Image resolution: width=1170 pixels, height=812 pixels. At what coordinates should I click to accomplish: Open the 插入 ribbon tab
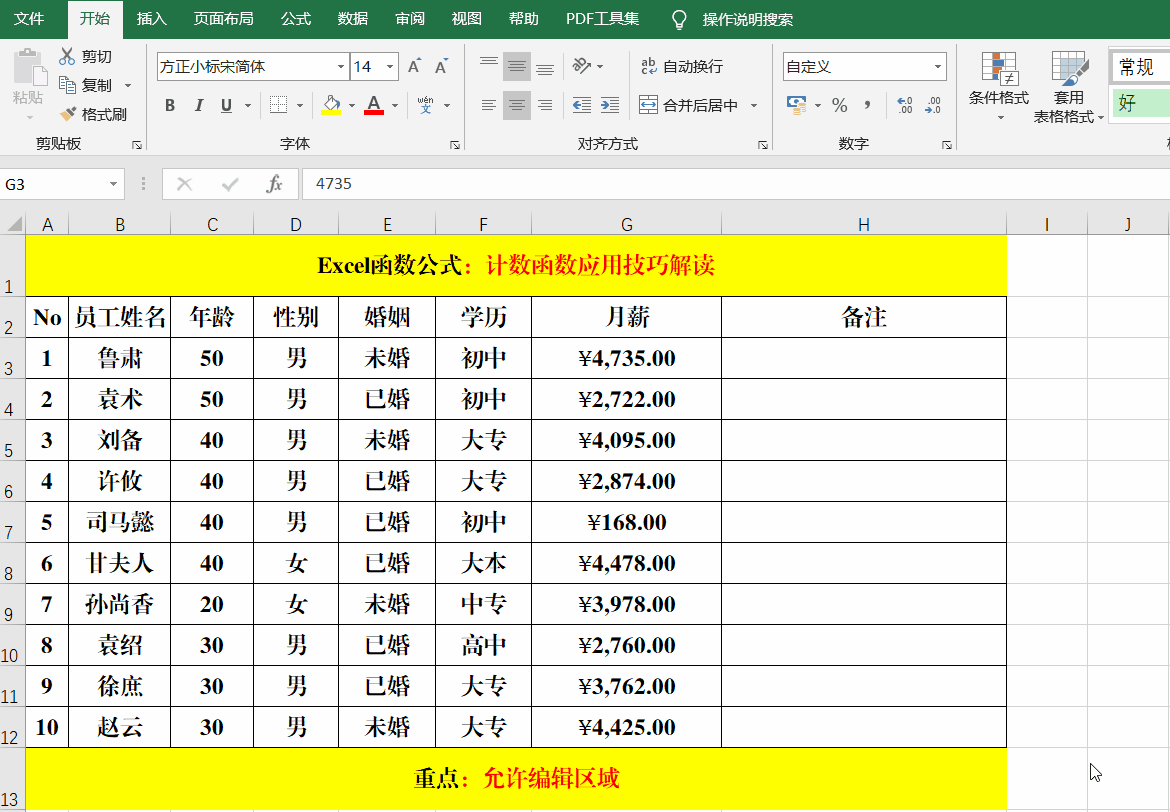pos(151,18)
